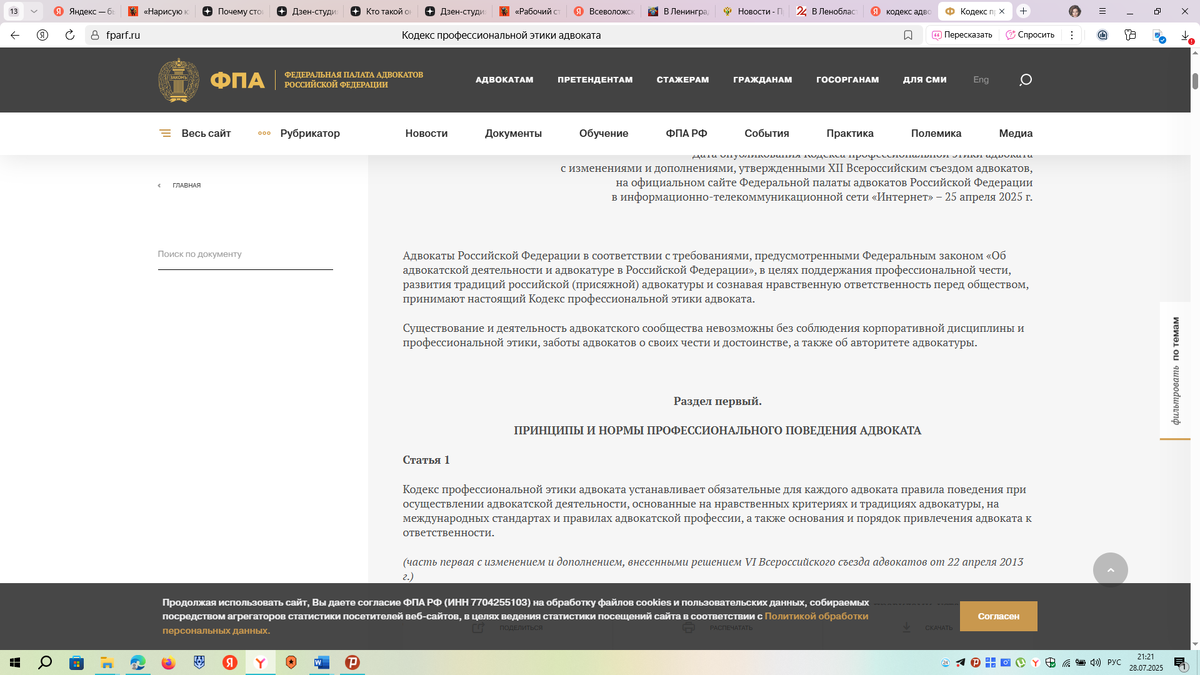Open the 'Рубрикатор' section menu
Viewport: 1200px width, 675px height.
298,133
